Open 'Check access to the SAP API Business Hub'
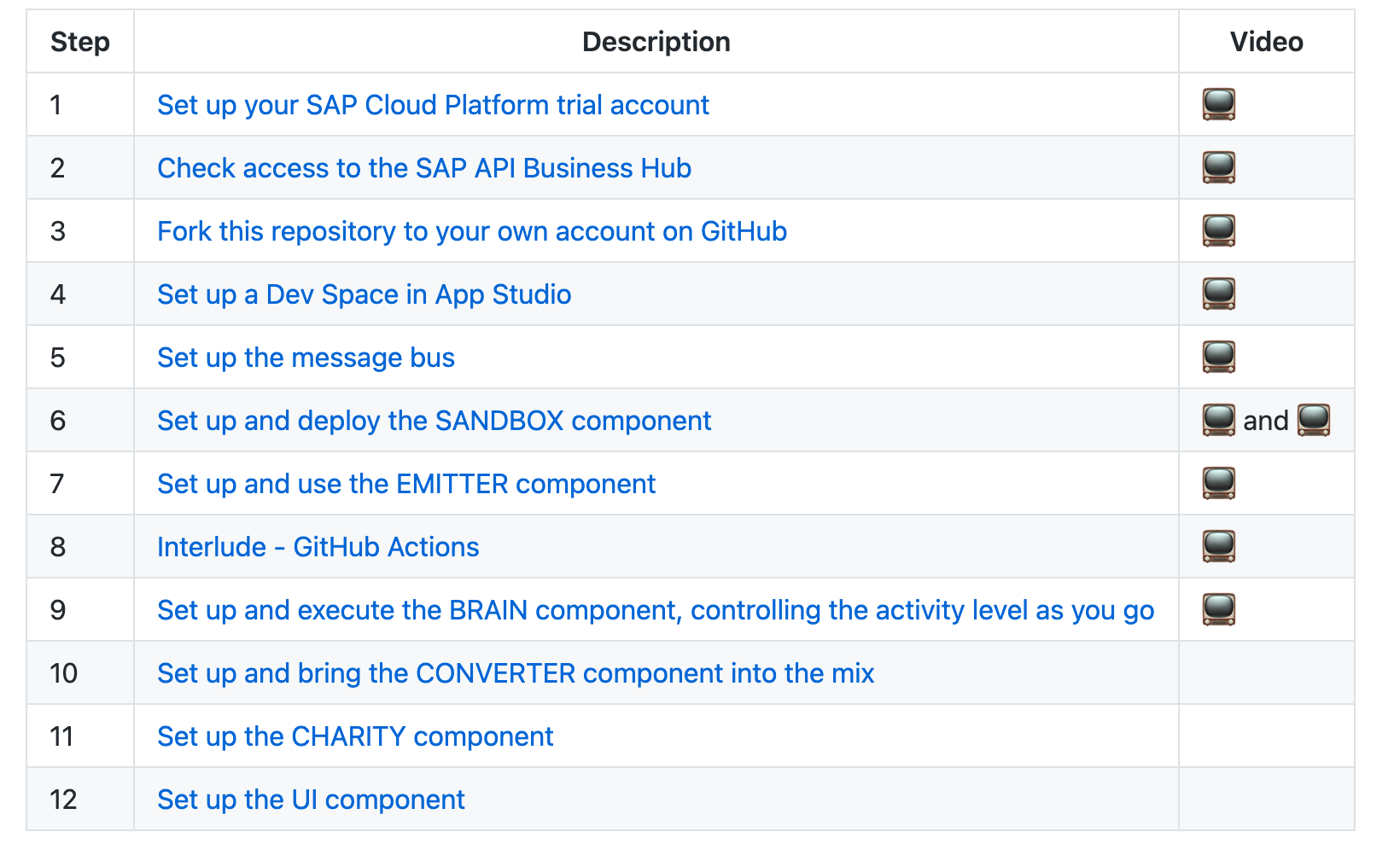The height and width of the screenshot is (855, 1400). [x=424, y=168]
